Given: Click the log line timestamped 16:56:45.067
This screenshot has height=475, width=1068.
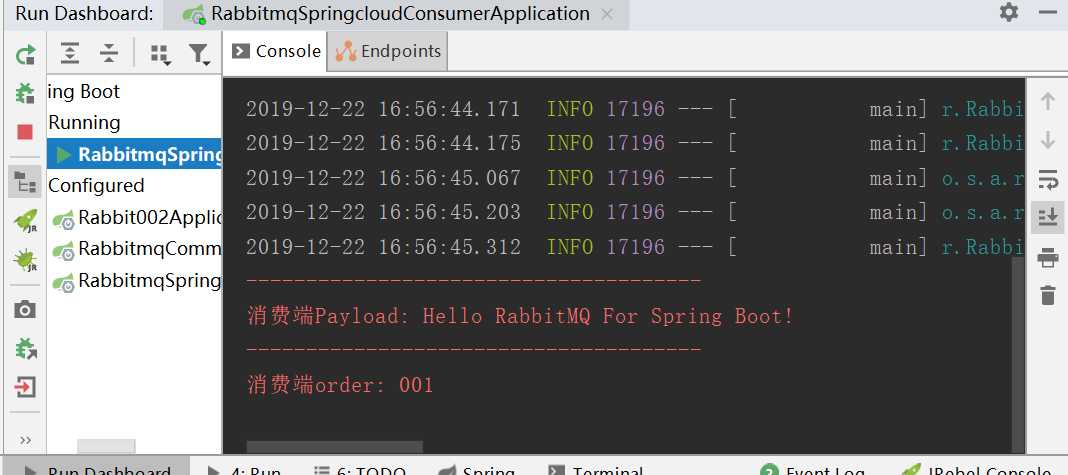Looking at the screenshot, I should (634, 178).
